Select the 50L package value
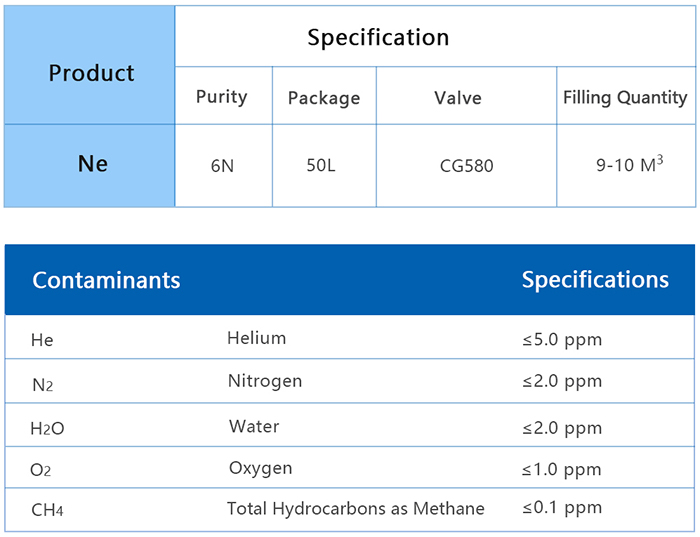The height and width of the screenshot is (537, 700). tap(321, 165)
